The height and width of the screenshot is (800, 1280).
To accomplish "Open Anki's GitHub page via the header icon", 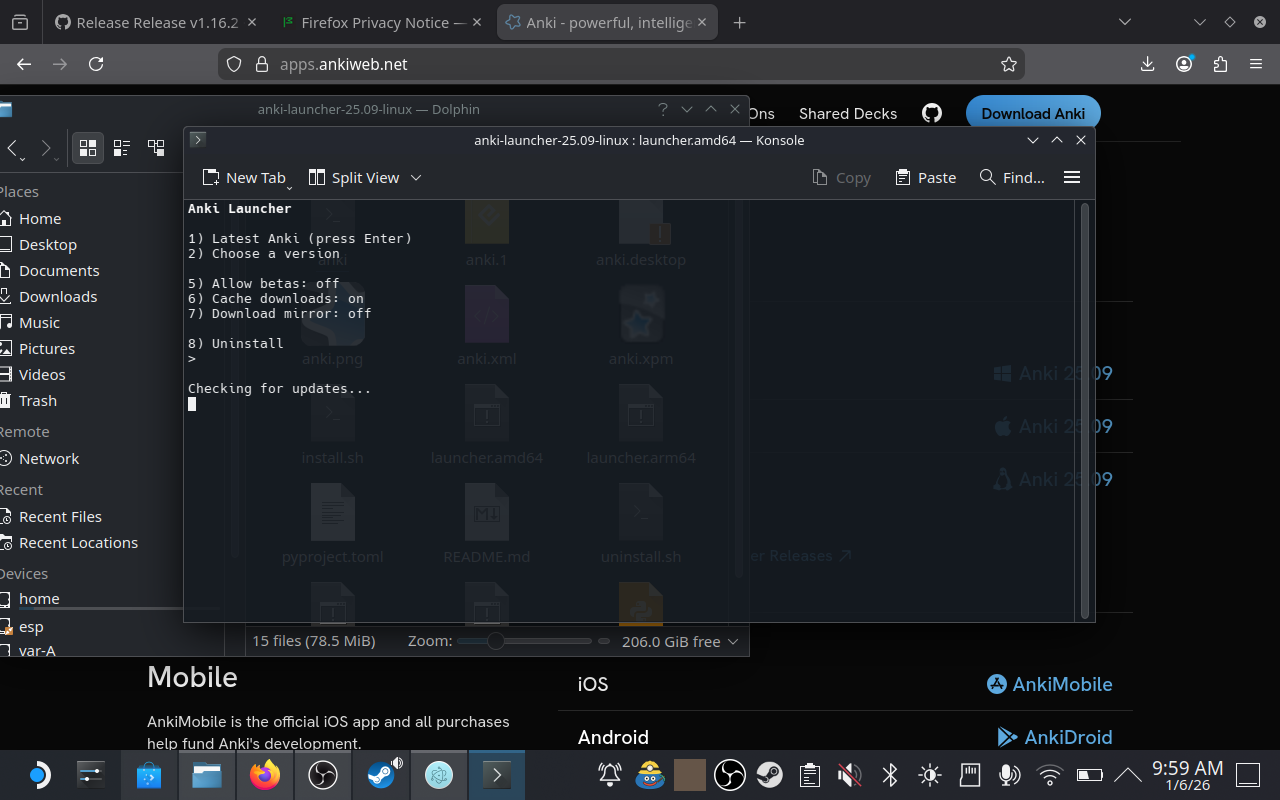I will [931, 113].
